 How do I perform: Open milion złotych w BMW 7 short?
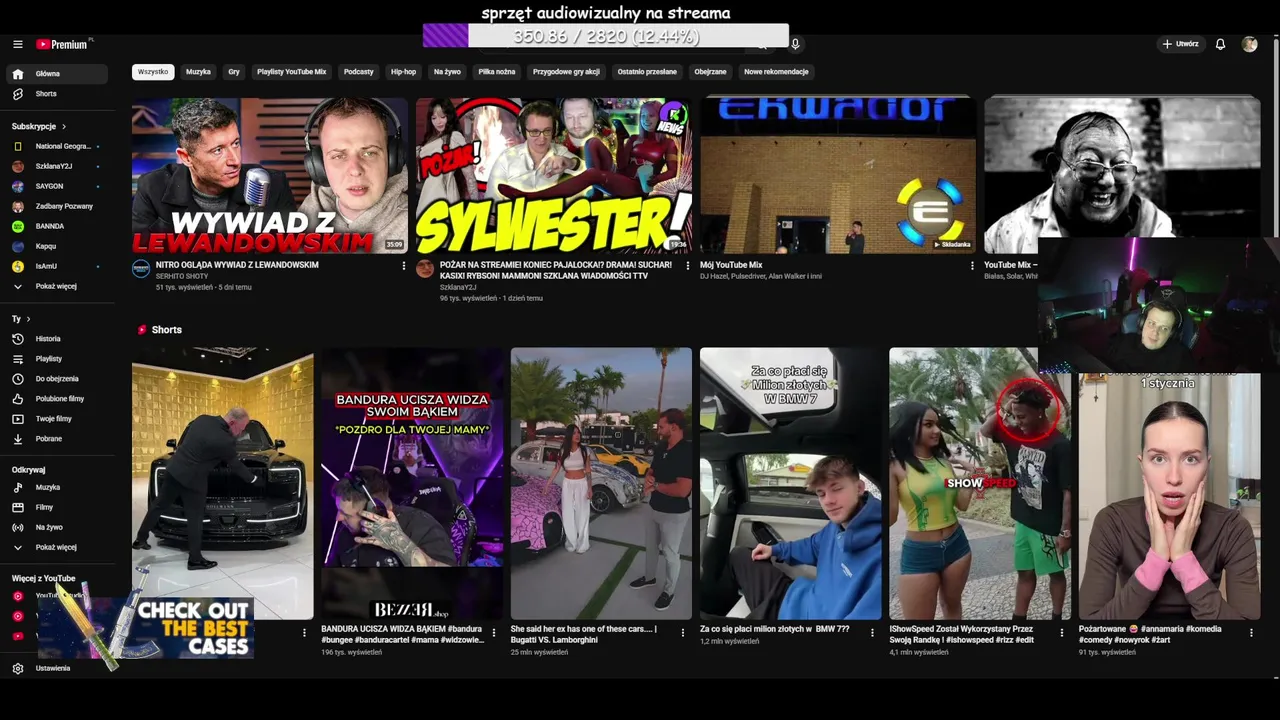tap(791, 484)
